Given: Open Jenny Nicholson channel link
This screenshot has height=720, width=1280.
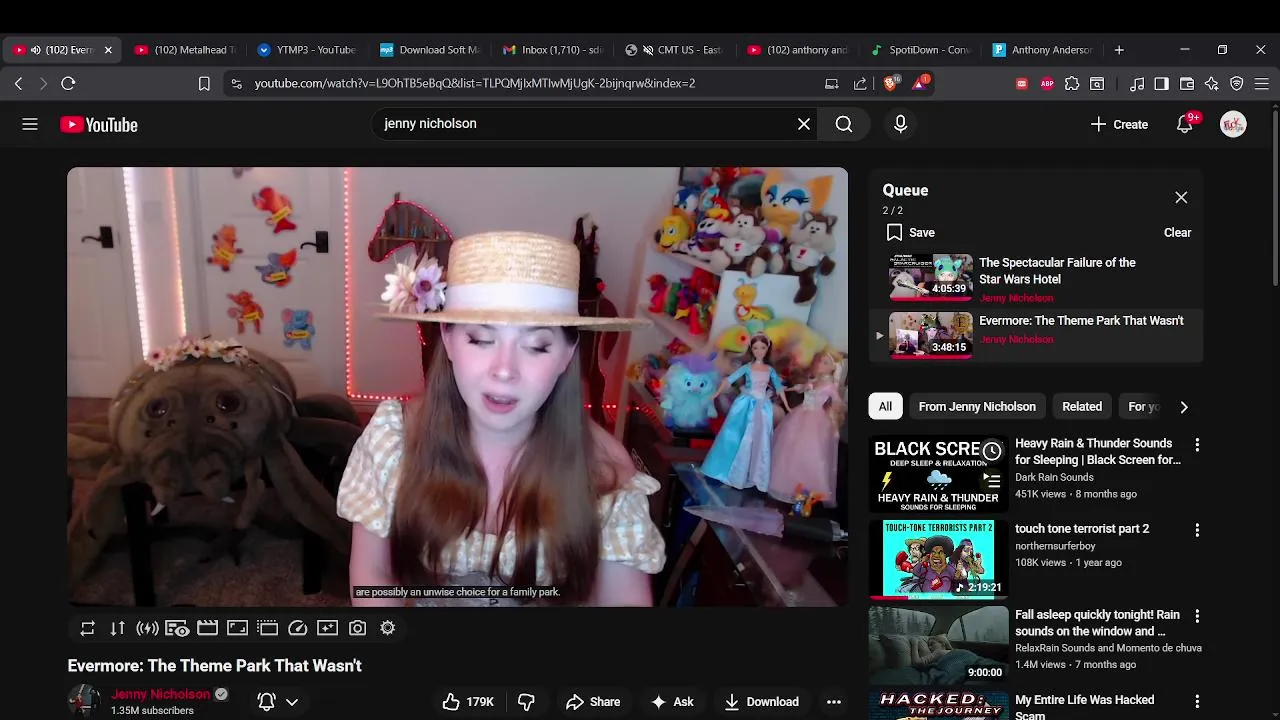Looking at the screenshot, I should click(x=161, y=694).
